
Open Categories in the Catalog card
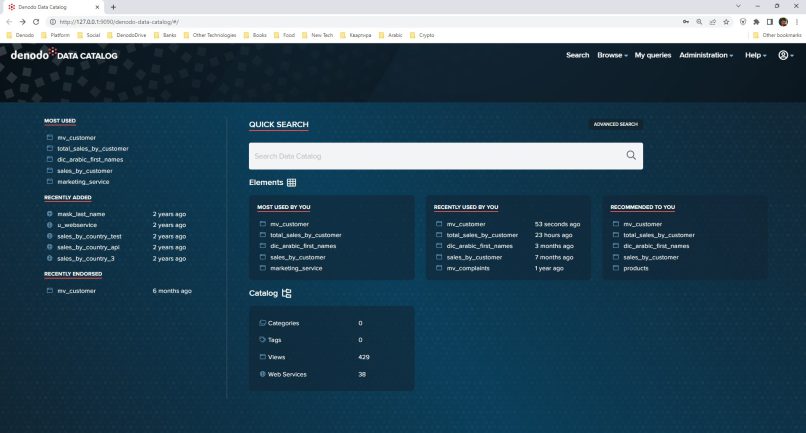click(x=283, y=323)
